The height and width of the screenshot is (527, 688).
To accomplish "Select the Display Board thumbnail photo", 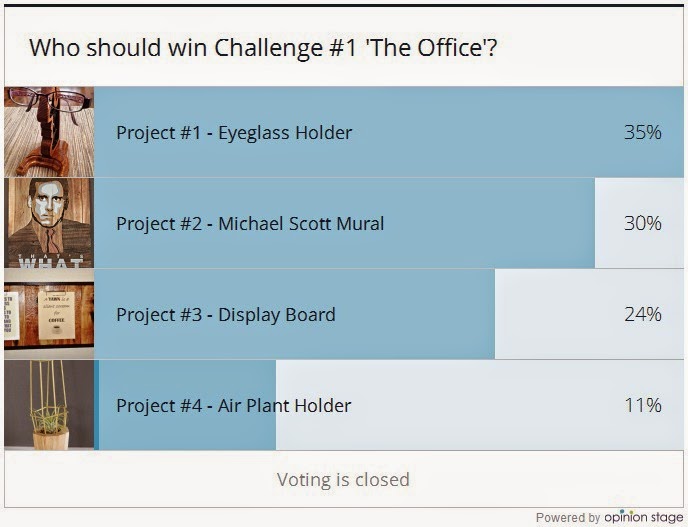I will tap(49, 314).
